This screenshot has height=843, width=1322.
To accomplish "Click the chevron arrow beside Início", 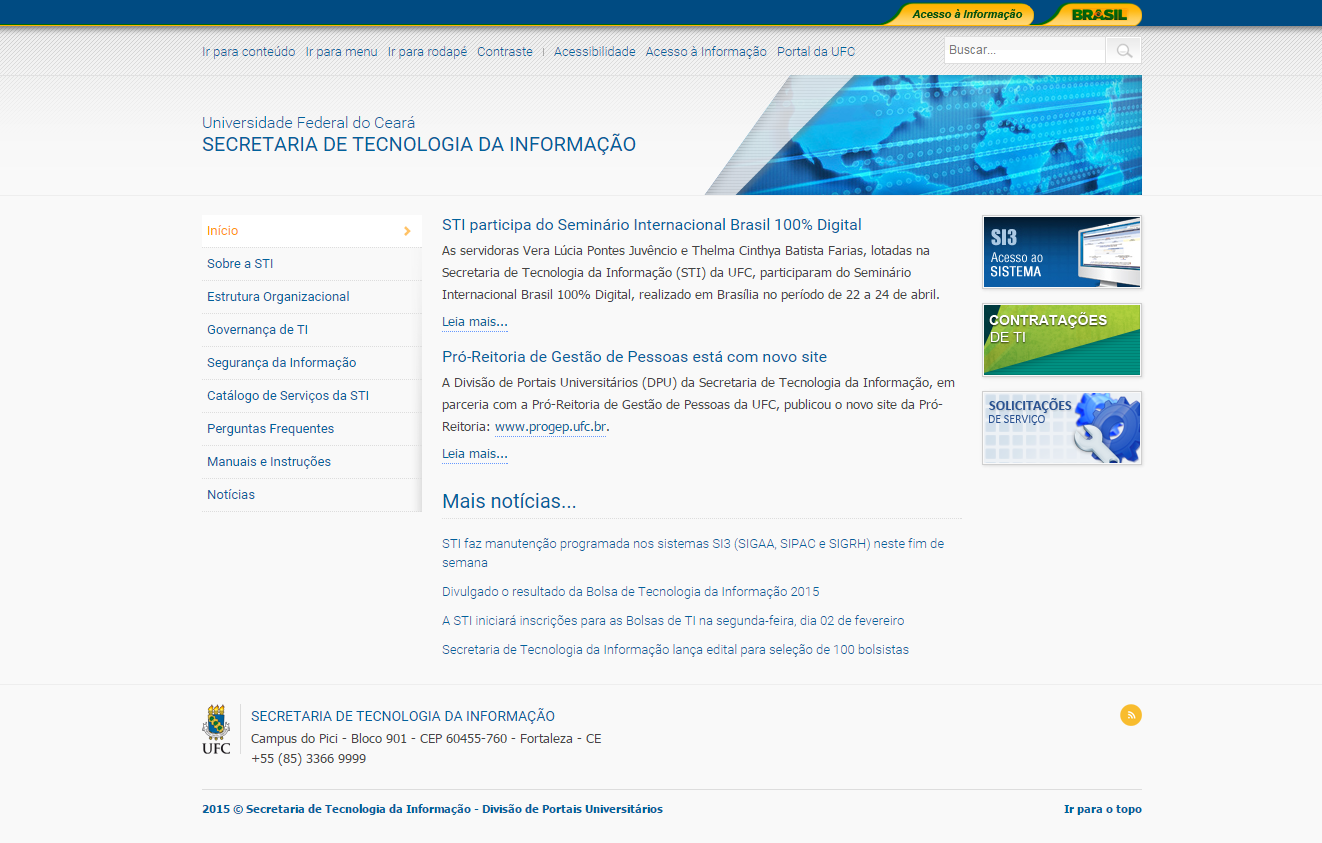I will tap(407, 231).
